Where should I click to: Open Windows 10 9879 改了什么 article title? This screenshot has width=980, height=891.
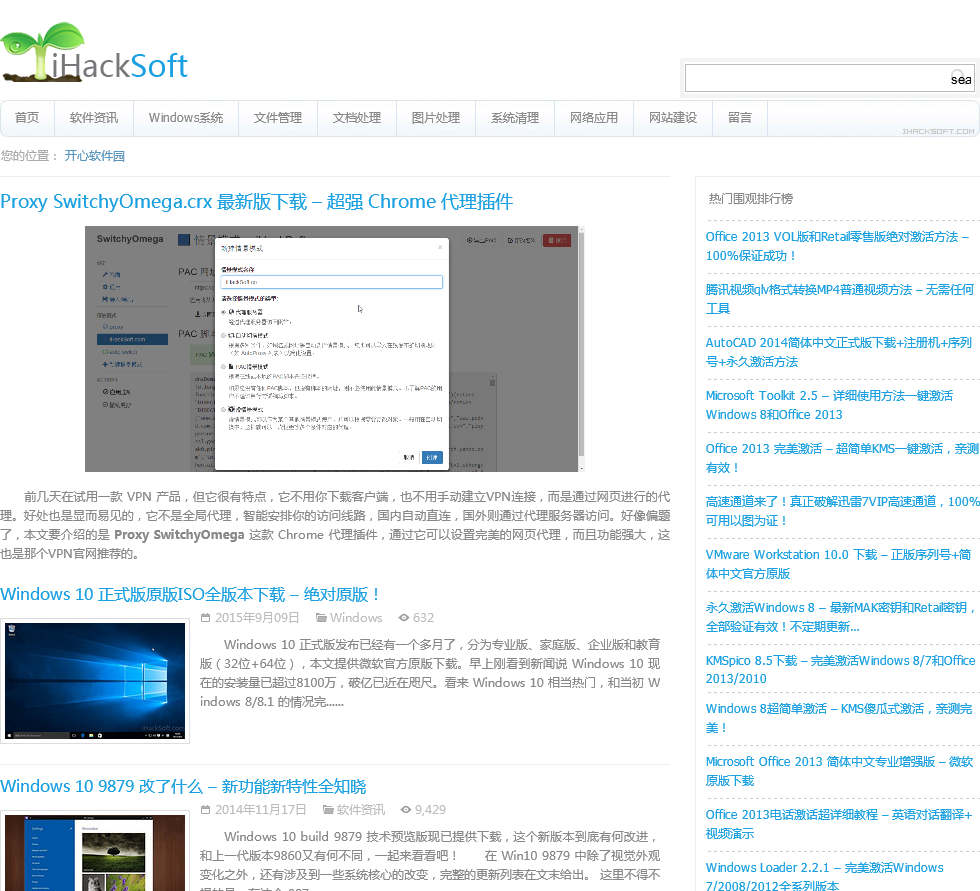(x=183, y=786)
